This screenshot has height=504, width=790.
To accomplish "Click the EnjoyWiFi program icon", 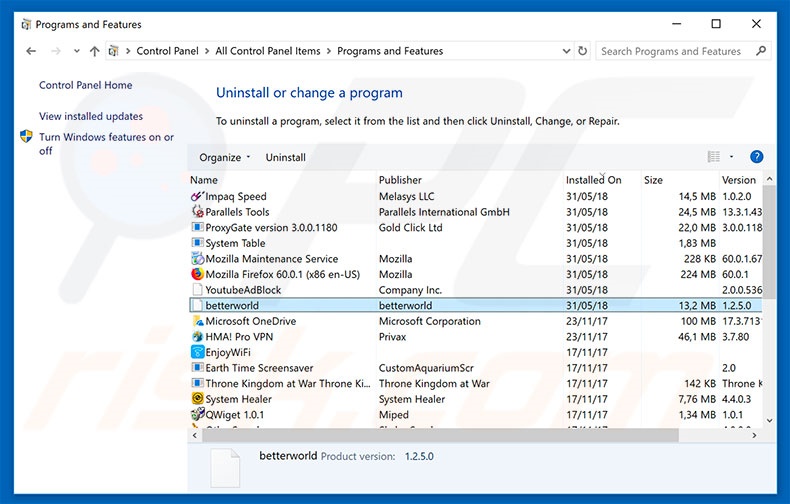I will tap(198, 352).
